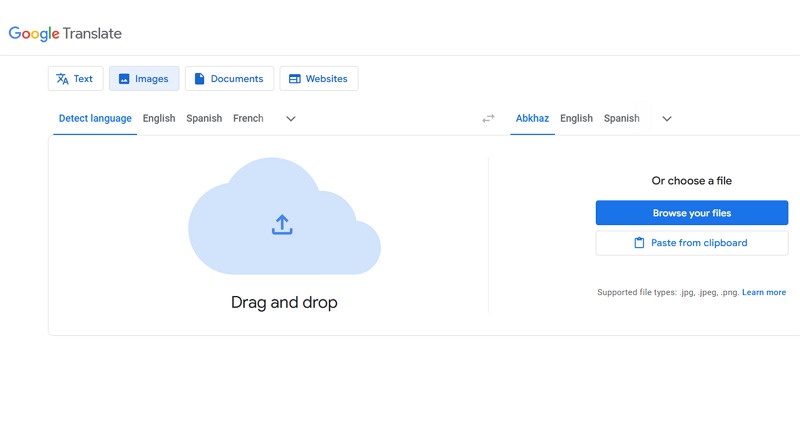800x441 pixels.
Task: Click the upload arrow icon in cloud
Action: pyautogui.click(x=282, y=225)
